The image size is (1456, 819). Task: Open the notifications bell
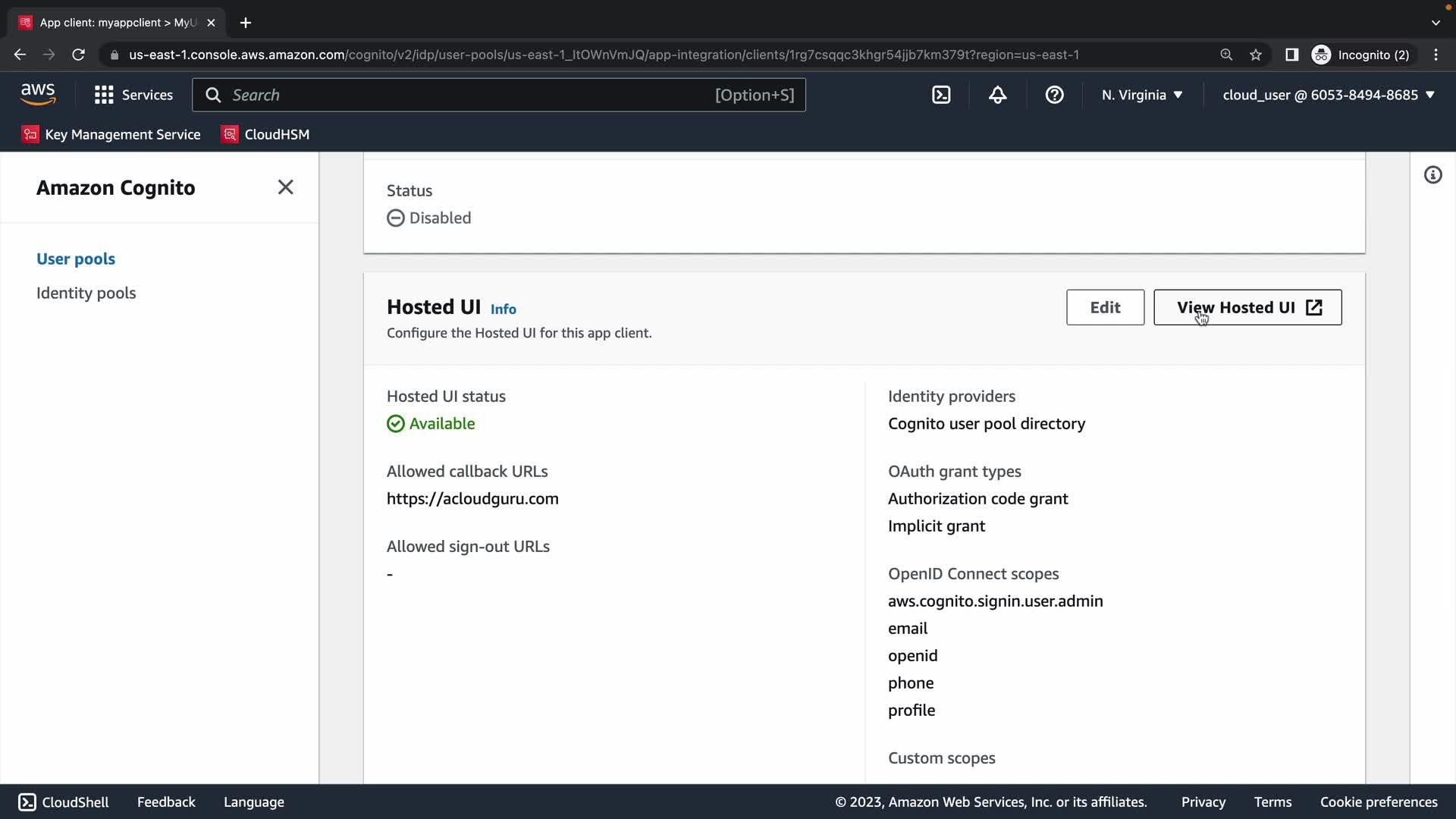click(x=997, y=95)
